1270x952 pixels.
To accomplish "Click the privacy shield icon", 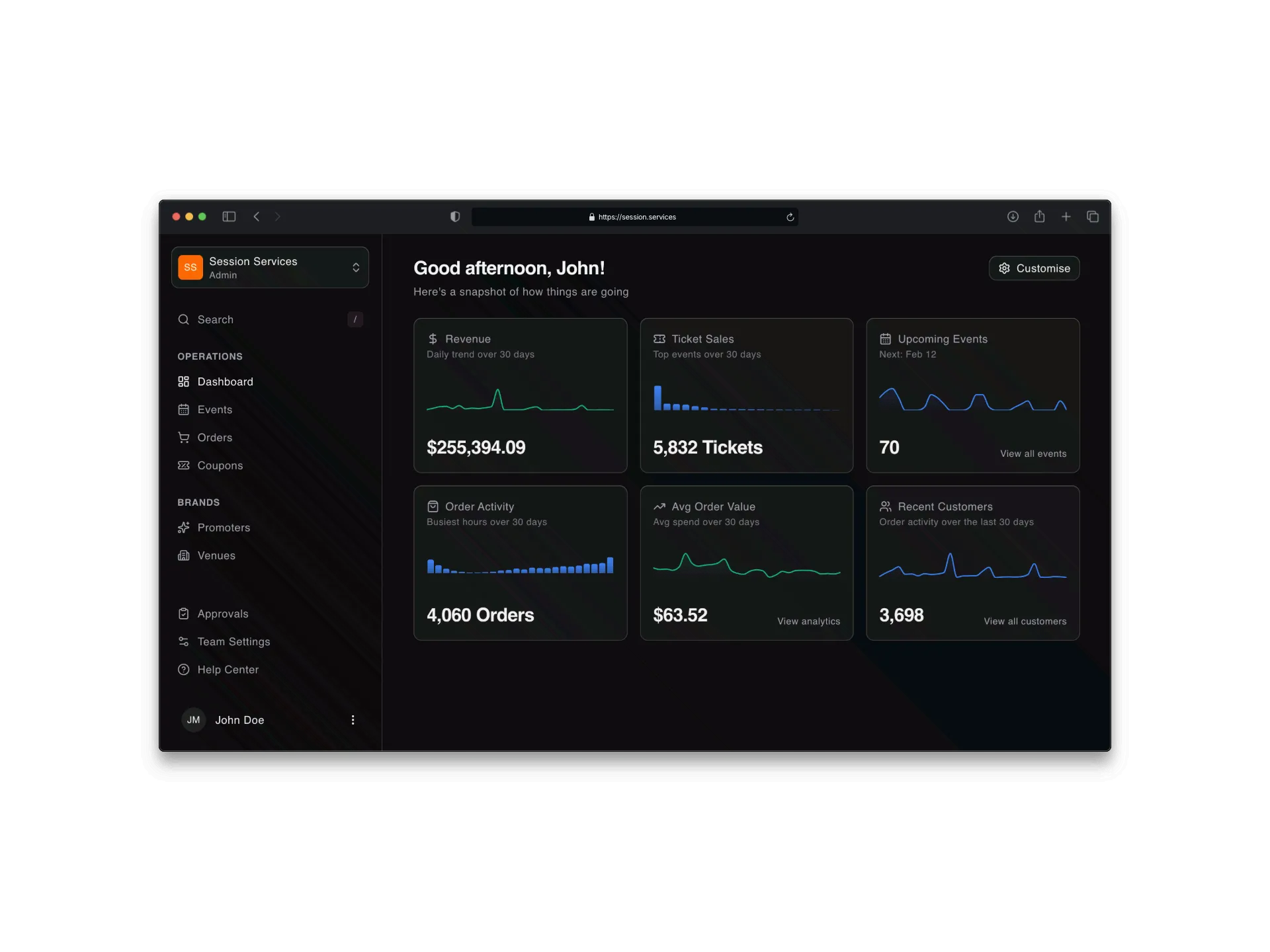I will pyautogui.click(x=455, y=217).
